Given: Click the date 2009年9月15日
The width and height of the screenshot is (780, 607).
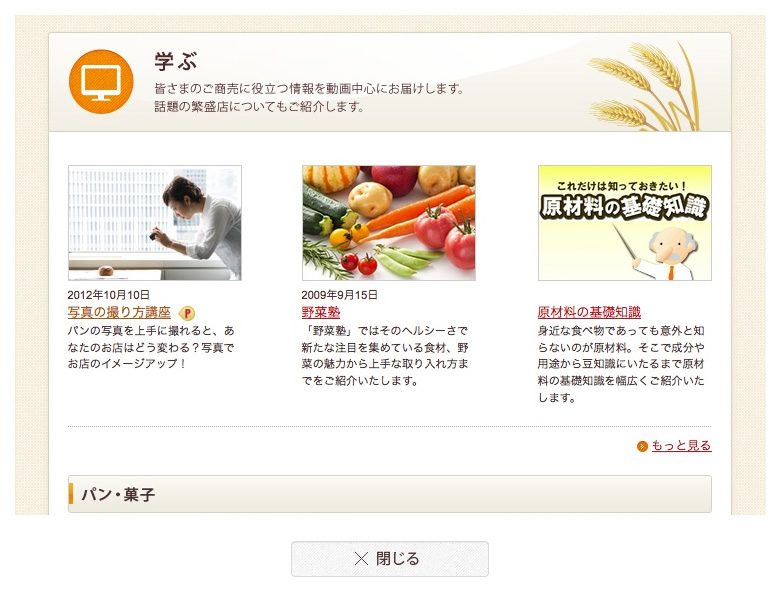Looking at the screenshot, I should click(339, 295).
